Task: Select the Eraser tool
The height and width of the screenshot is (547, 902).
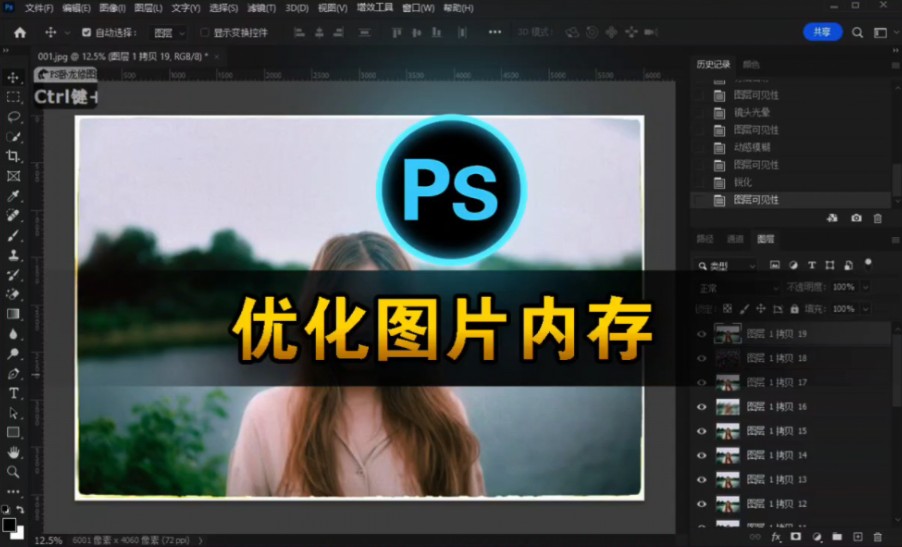Action: click(x=13, y=294)
